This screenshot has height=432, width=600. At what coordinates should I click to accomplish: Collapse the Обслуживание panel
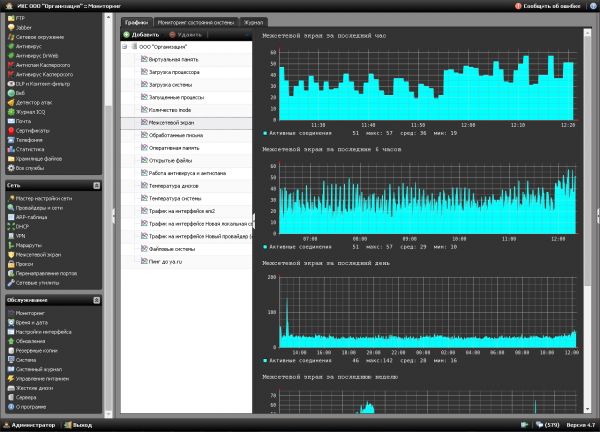[97, 299]
